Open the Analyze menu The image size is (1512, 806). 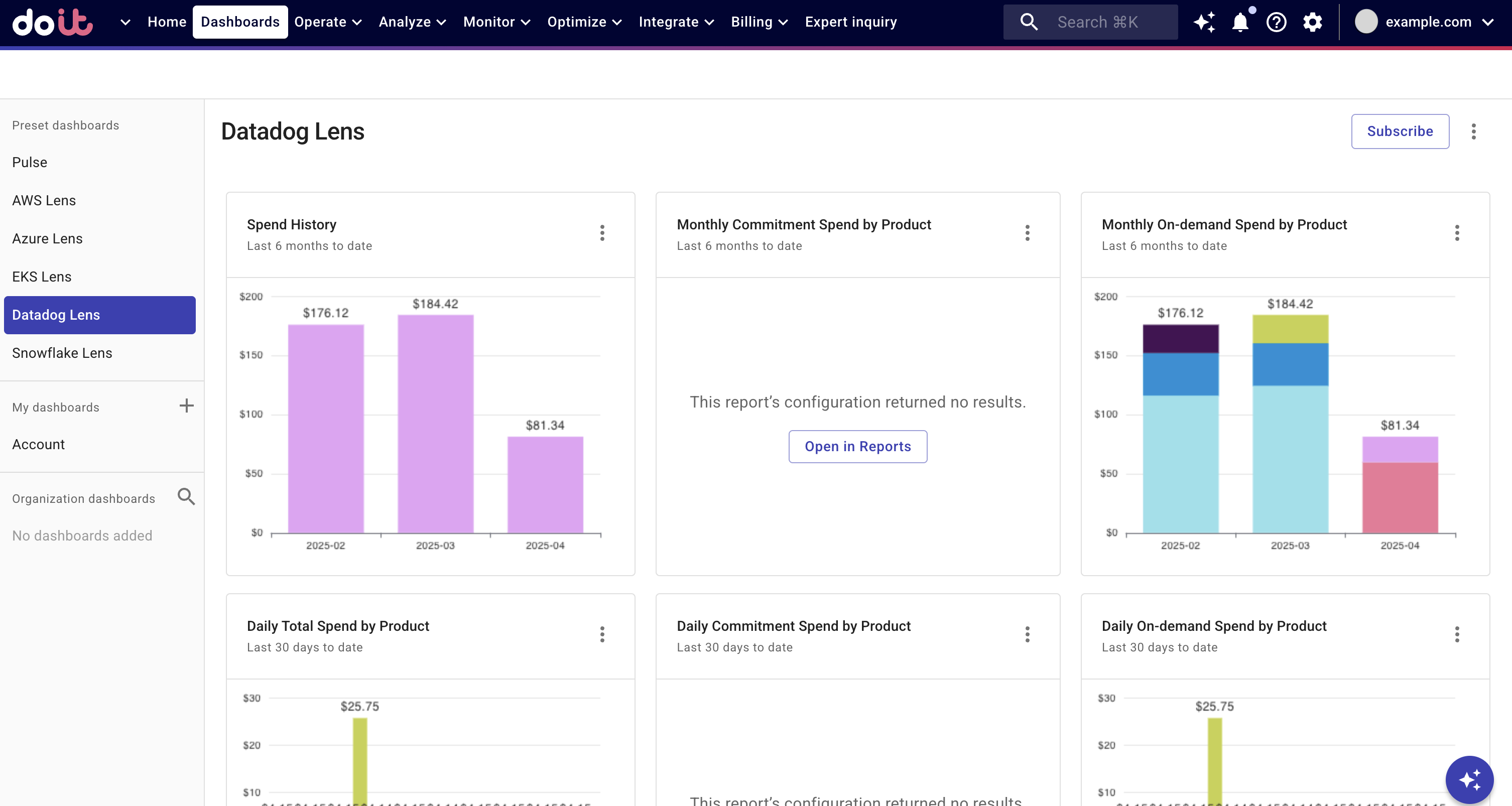[x=412, y=22]
